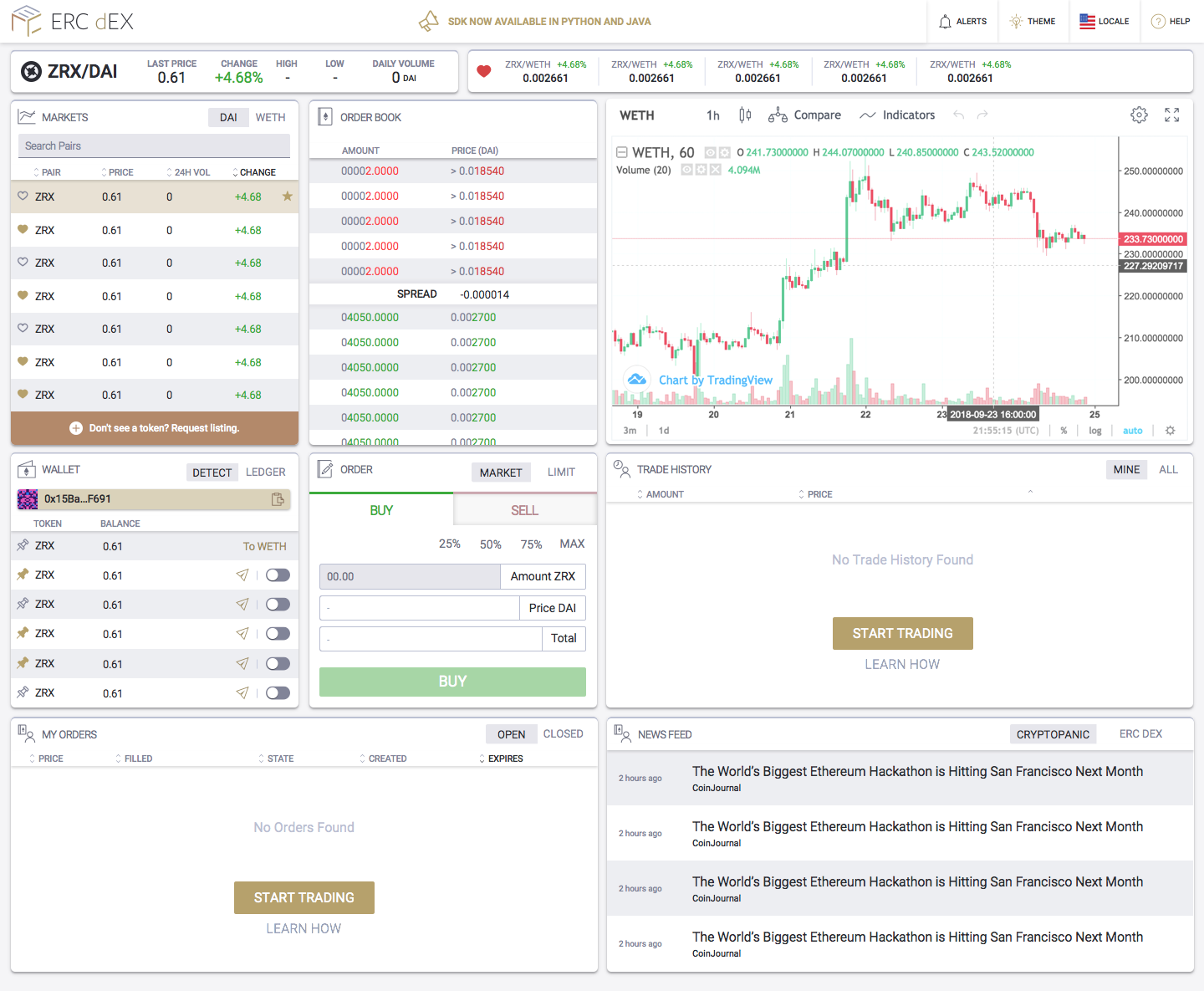Screen dimensions: 1204x991
Task: Select the candlestick style icon on the chart
Action: 745,115
